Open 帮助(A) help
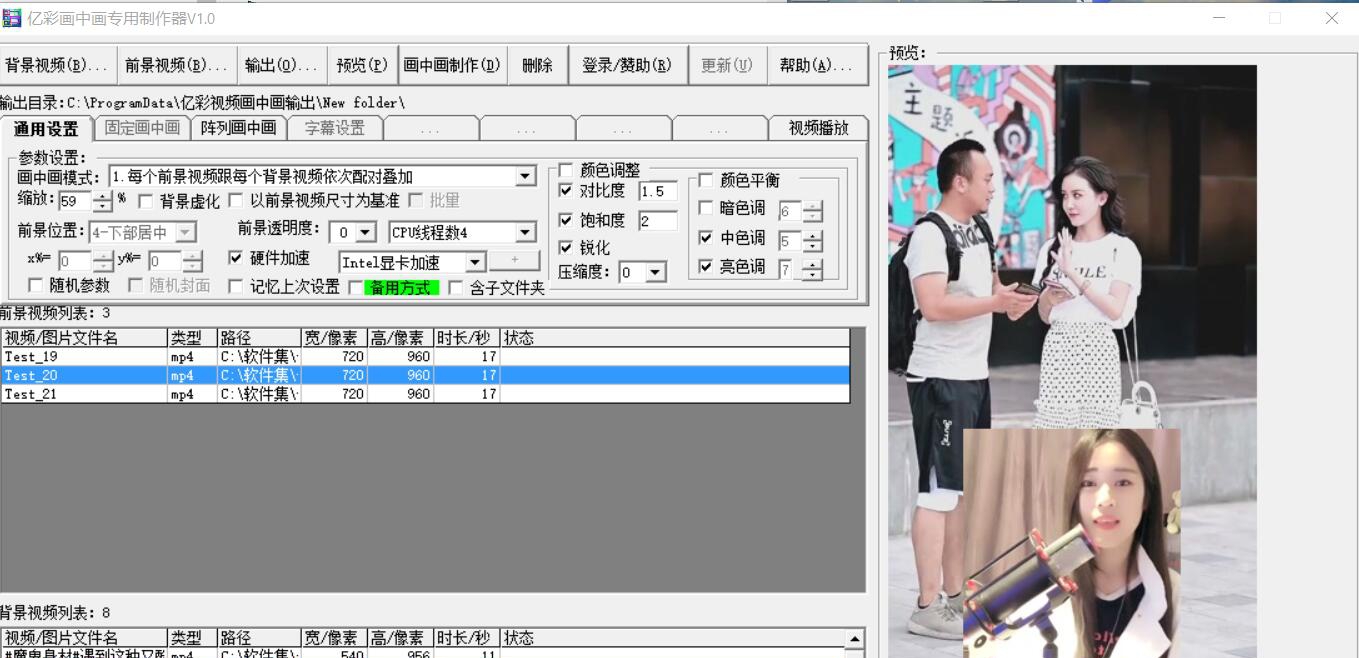1359x658 pixels. (x=817, y=64)
